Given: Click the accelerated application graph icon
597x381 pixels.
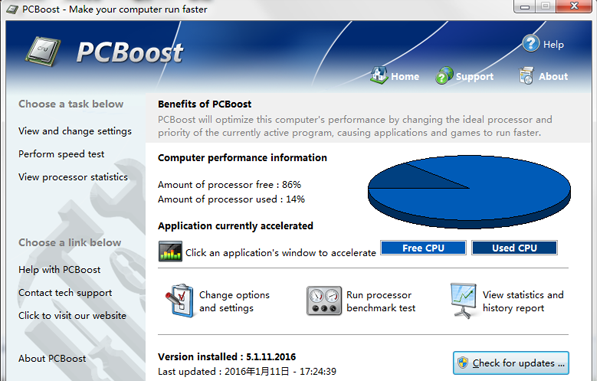Looking at the screenshot, I should coord(170,251).
